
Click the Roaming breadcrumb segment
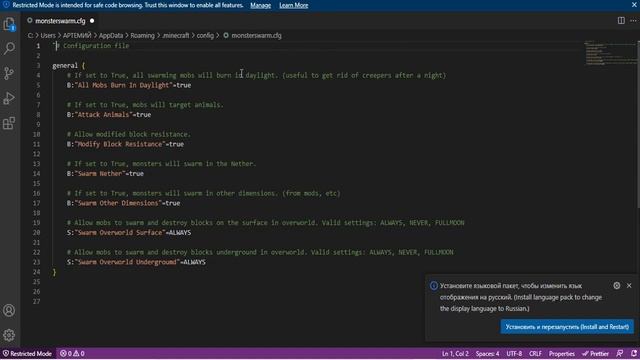tap(142, 36)
